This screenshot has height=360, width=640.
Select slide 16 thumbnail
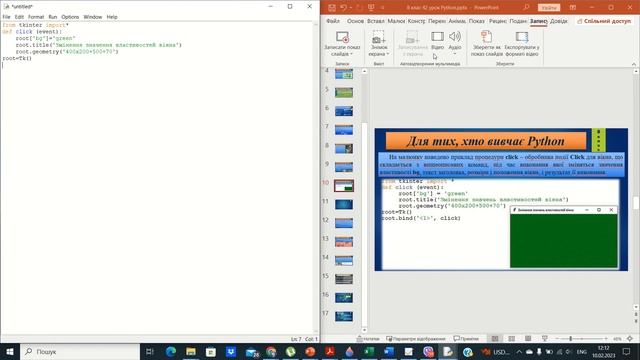[344, 298]
